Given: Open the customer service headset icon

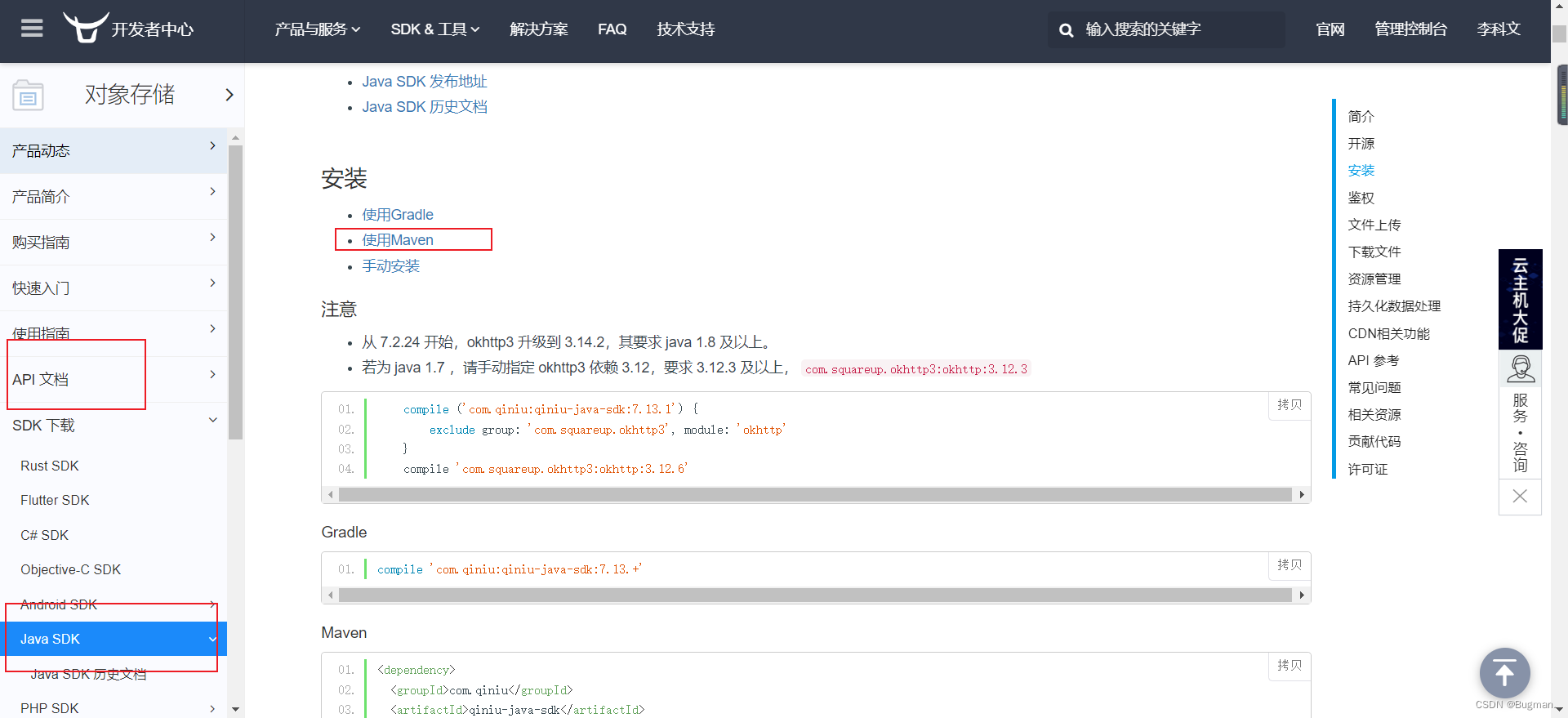Looking at the screenshot, I should tap(1520, 369).
